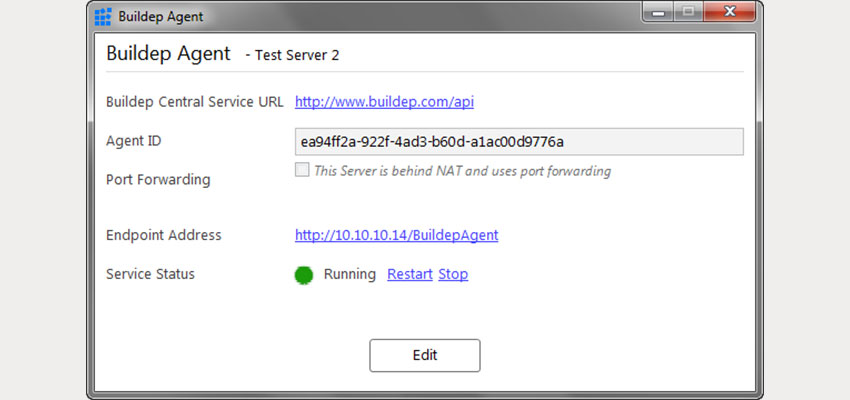Click the Buildep app icon in title bar
This screenshot has height=400, width=850.
pyautogui.click(x=102, y=17)
